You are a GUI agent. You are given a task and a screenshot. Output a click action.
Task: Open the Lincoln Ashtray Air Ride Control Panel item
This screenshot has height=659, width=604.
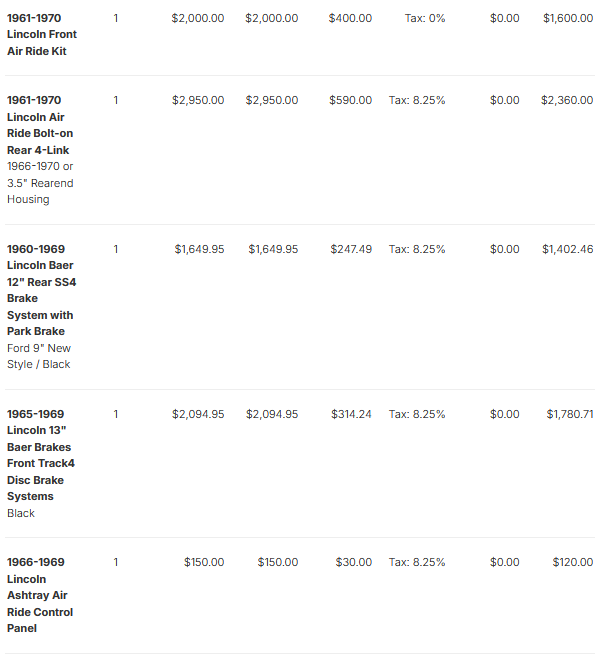pyautogui.click(x=40, y=595)
